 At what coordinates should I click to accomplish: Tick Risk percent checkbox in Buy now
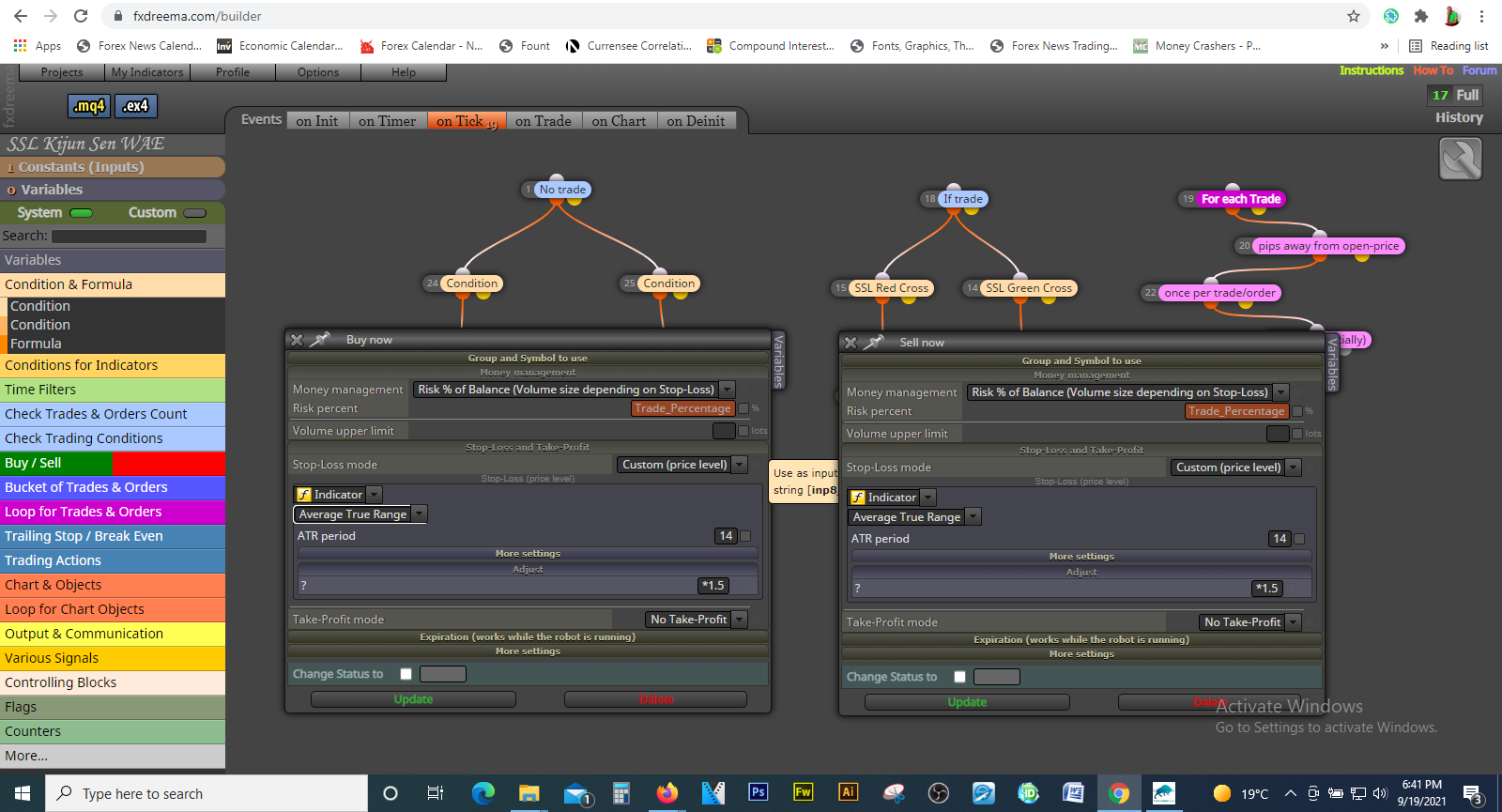pos(743,408)
